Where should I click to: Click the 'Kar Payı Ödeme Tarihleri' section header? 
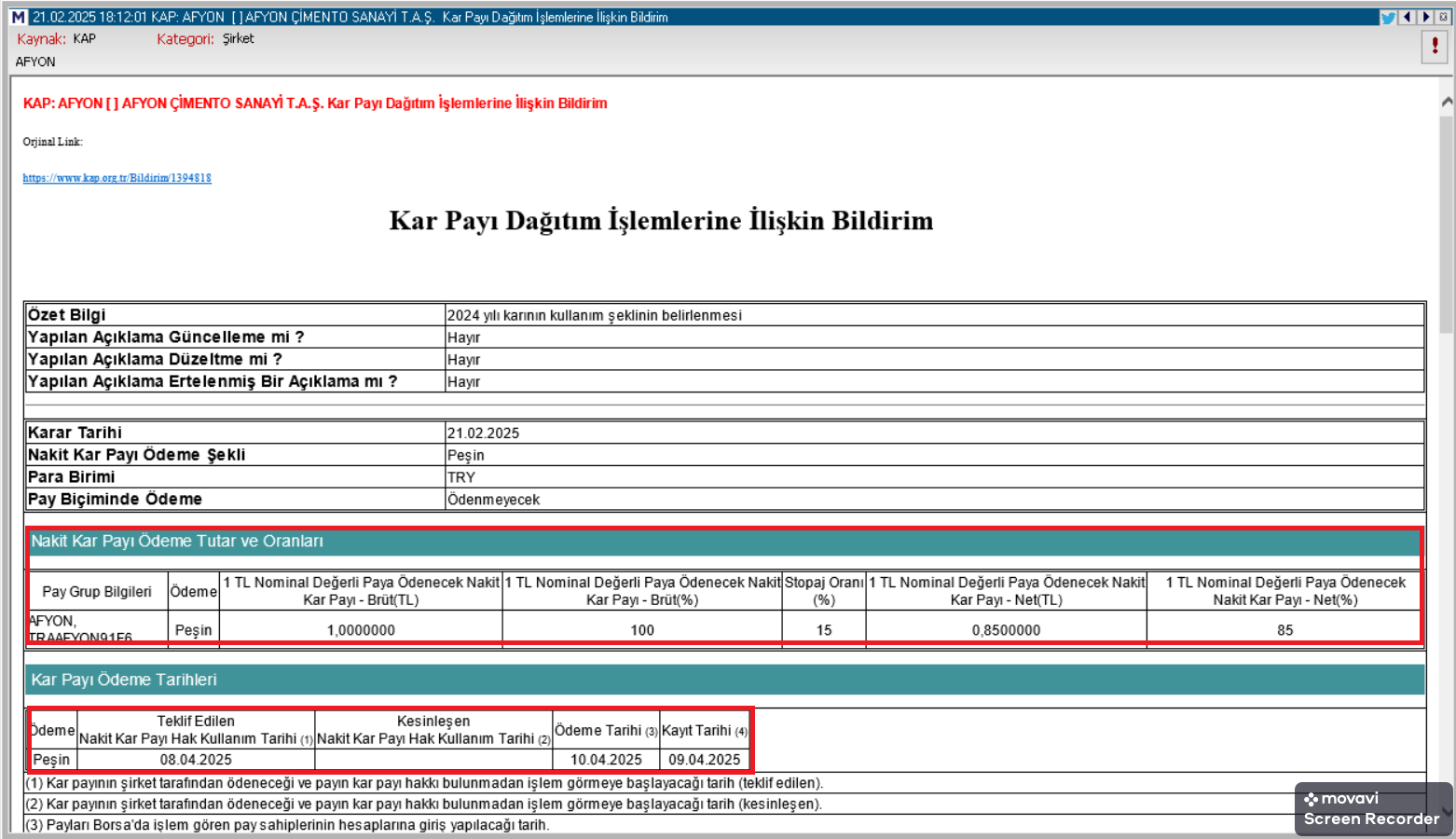[124, 680]
